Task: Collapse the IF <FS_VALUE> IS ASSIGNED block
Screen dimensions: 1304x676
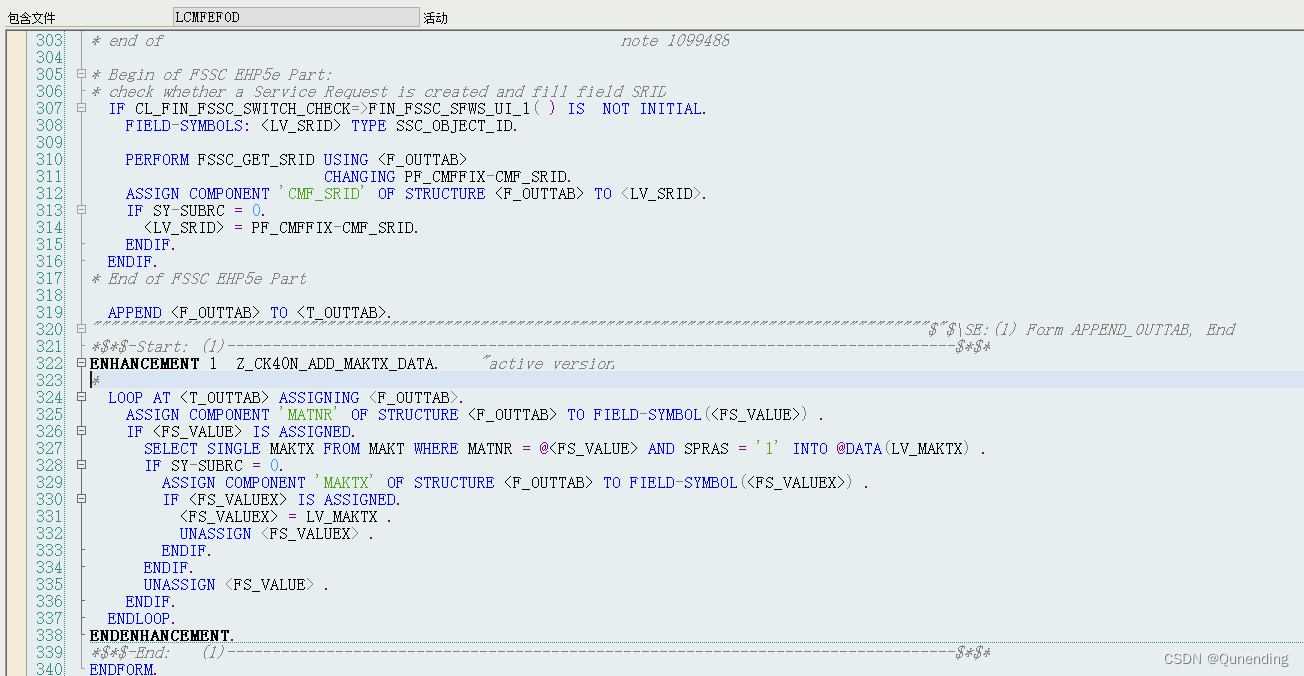Action: [80, 431]
